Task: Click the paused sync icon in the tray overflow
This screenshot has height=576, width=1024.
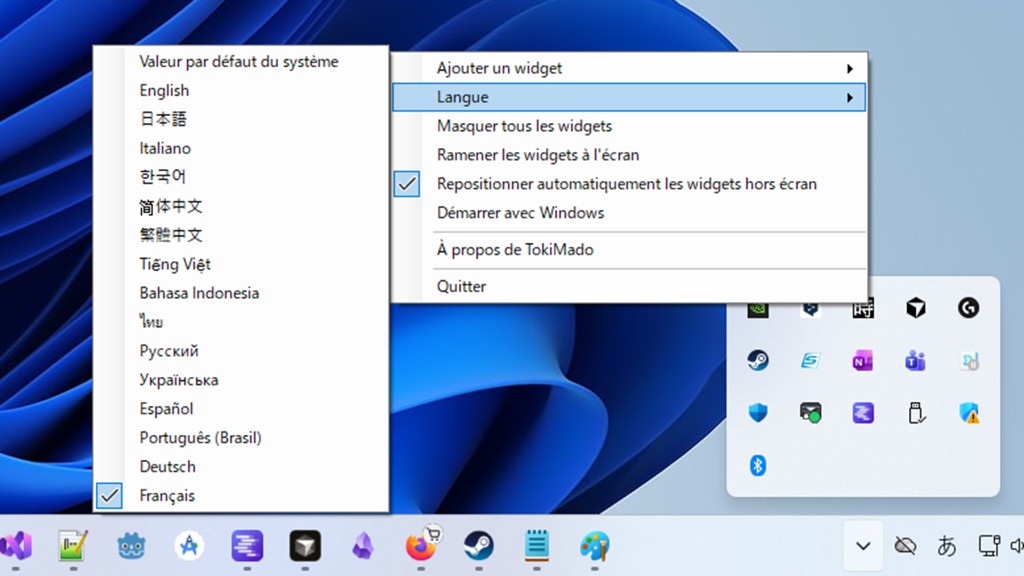Action: pyautogui.click(x=968, y=360)
